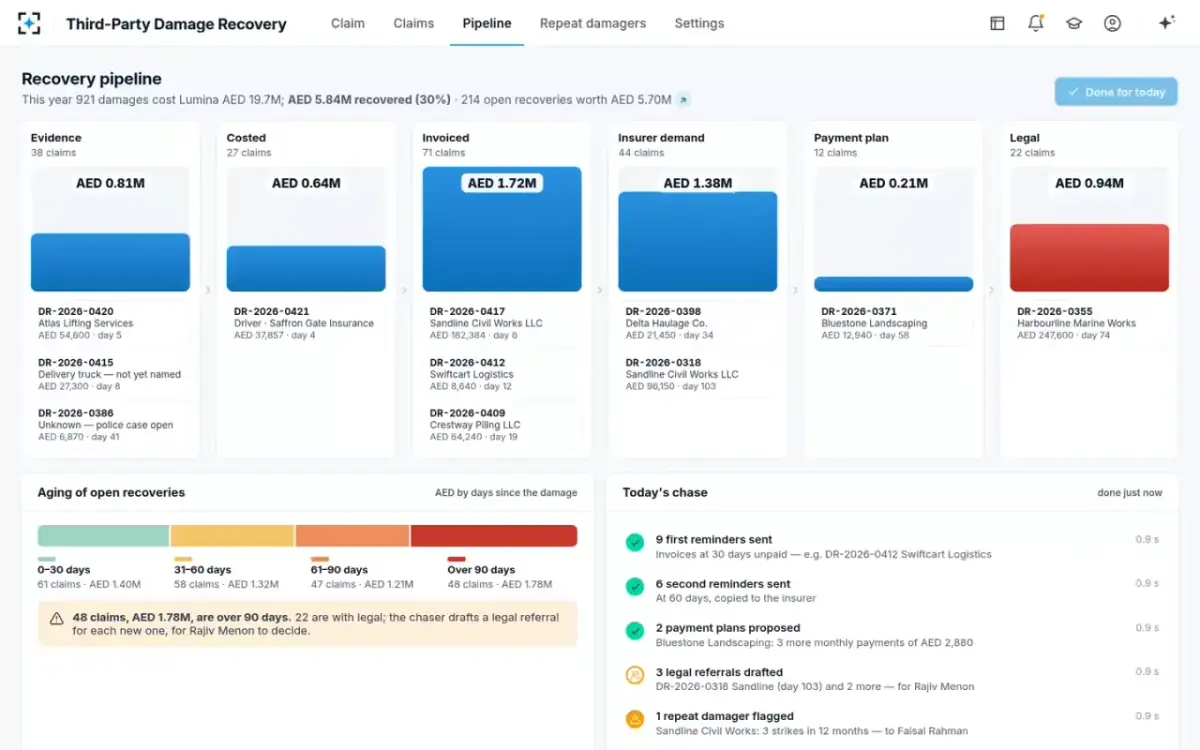Click '31–60 days' legend label

pyautogui.click(x=203, y=570)
